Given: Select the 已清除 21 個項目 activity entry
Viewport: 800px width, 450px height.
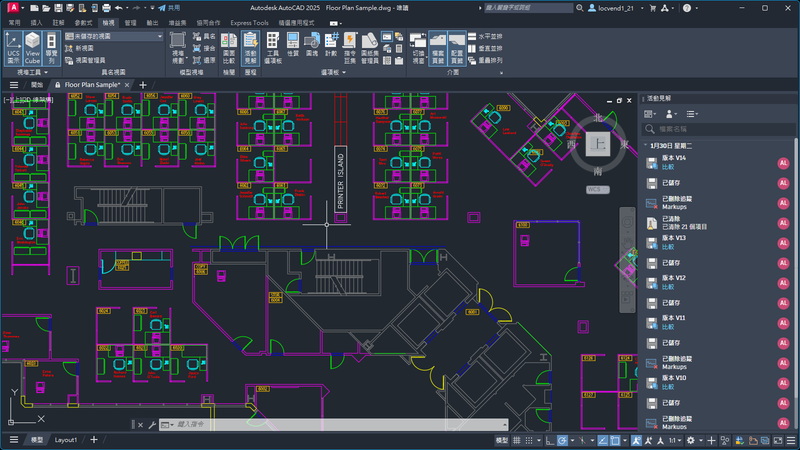Looking at the screenshot, I should (x=718, y=223).
